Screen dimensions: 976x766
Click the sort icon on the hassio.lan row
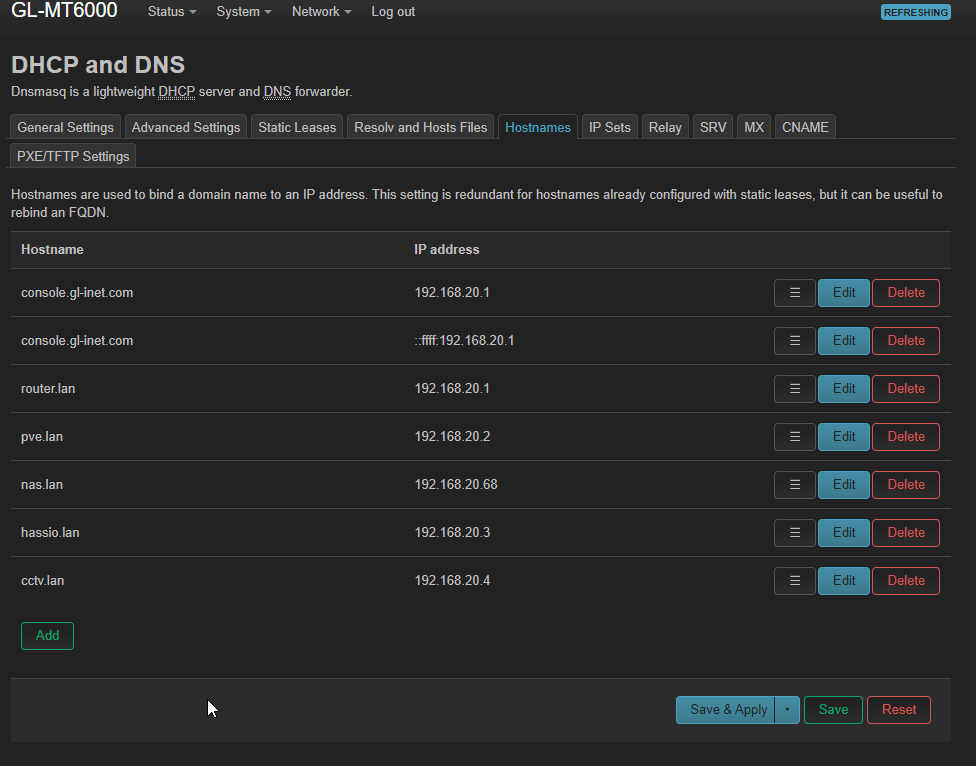[x=794, y=533]
